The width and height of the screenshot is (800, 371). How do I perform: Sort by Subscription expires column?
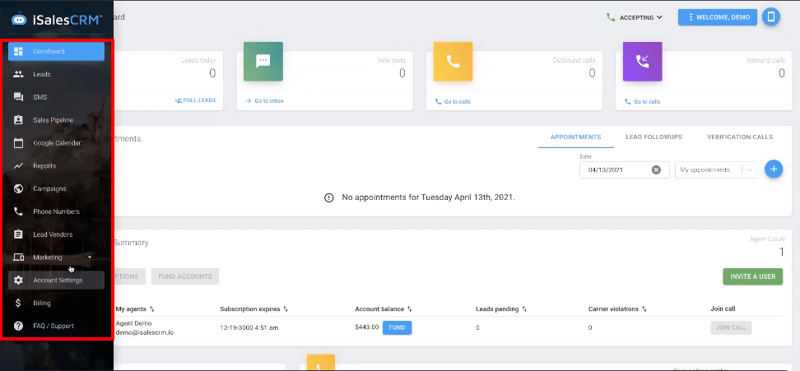pos(254,309)
